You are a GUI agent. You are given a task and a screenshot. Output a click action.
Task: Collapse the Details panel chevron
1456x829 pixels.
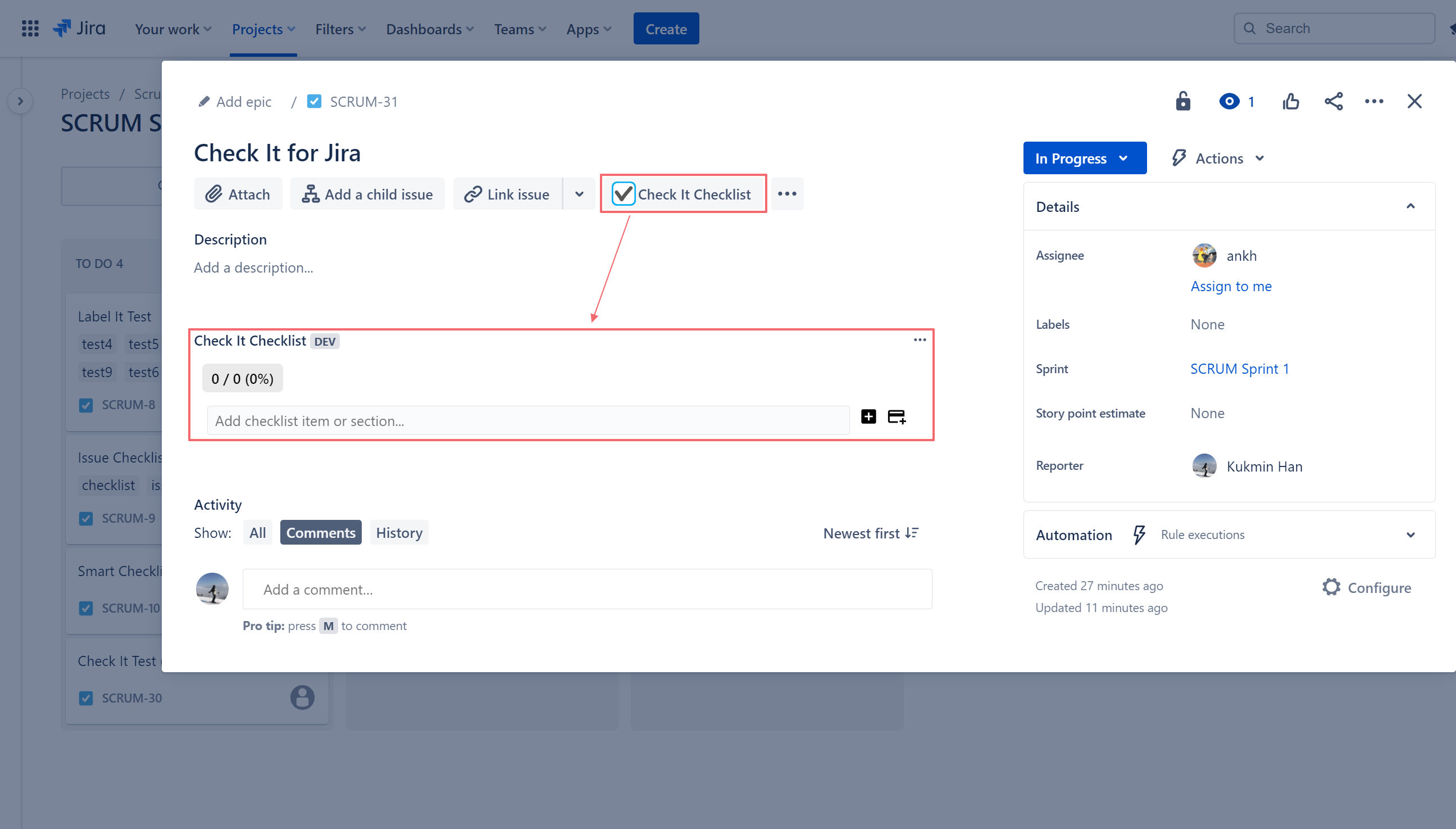pos(1411,206)
